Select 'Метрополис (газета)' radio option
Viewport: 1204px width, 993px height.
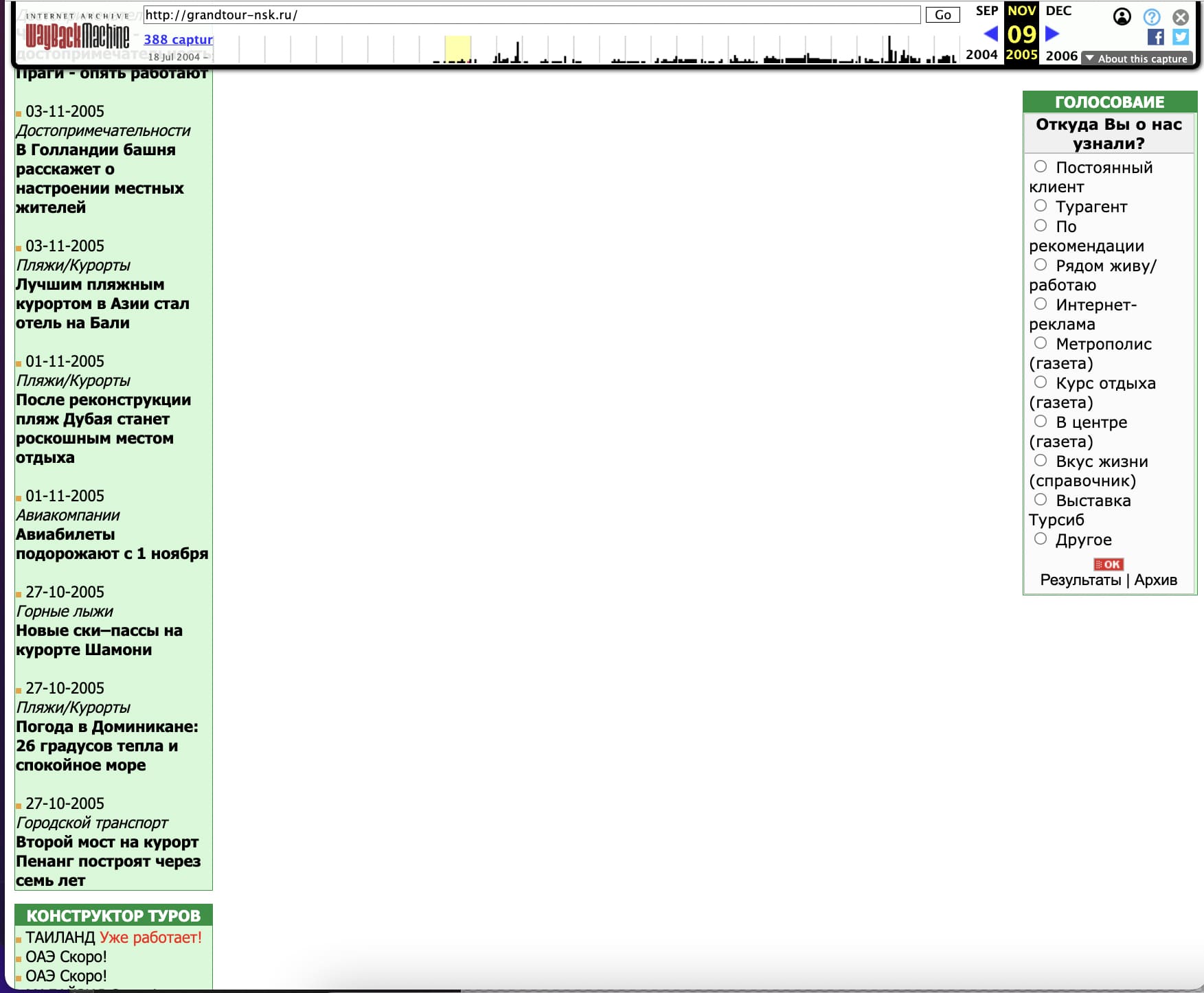click(x=1041, y=343)
